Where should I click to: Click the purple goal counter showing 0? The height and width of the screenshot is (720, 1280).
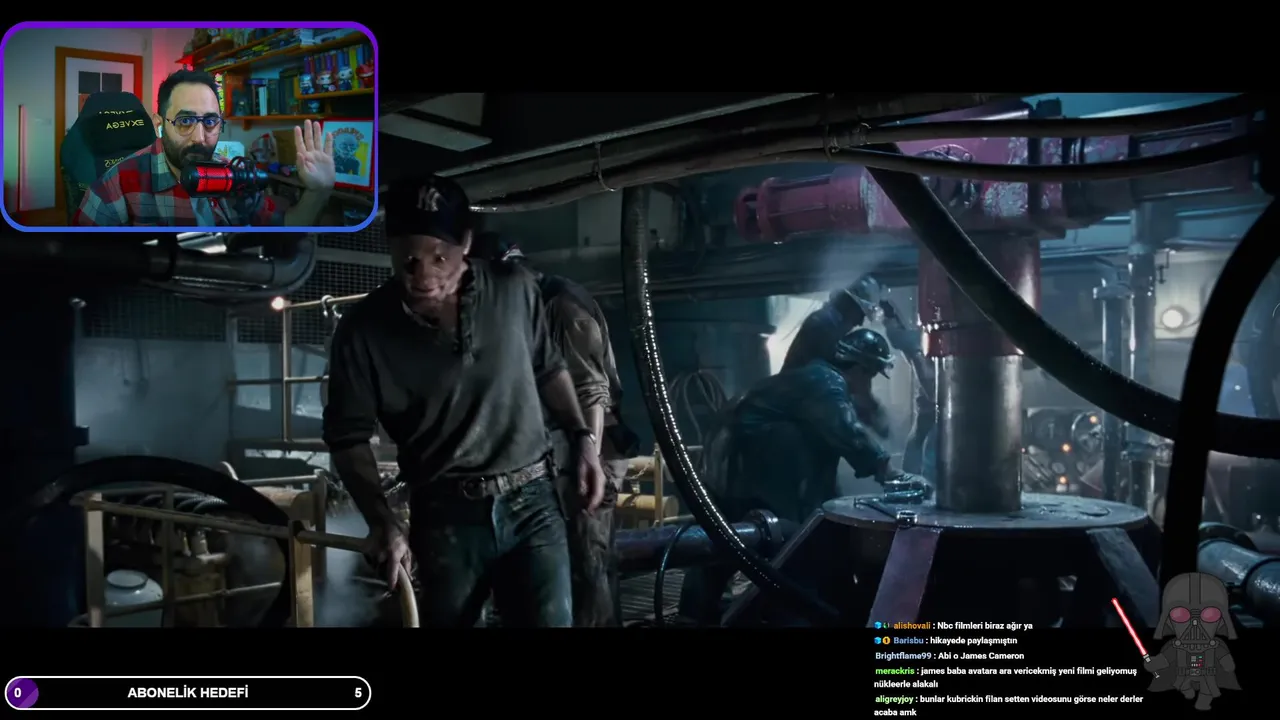pyautogui.click(x=20, y=693)
